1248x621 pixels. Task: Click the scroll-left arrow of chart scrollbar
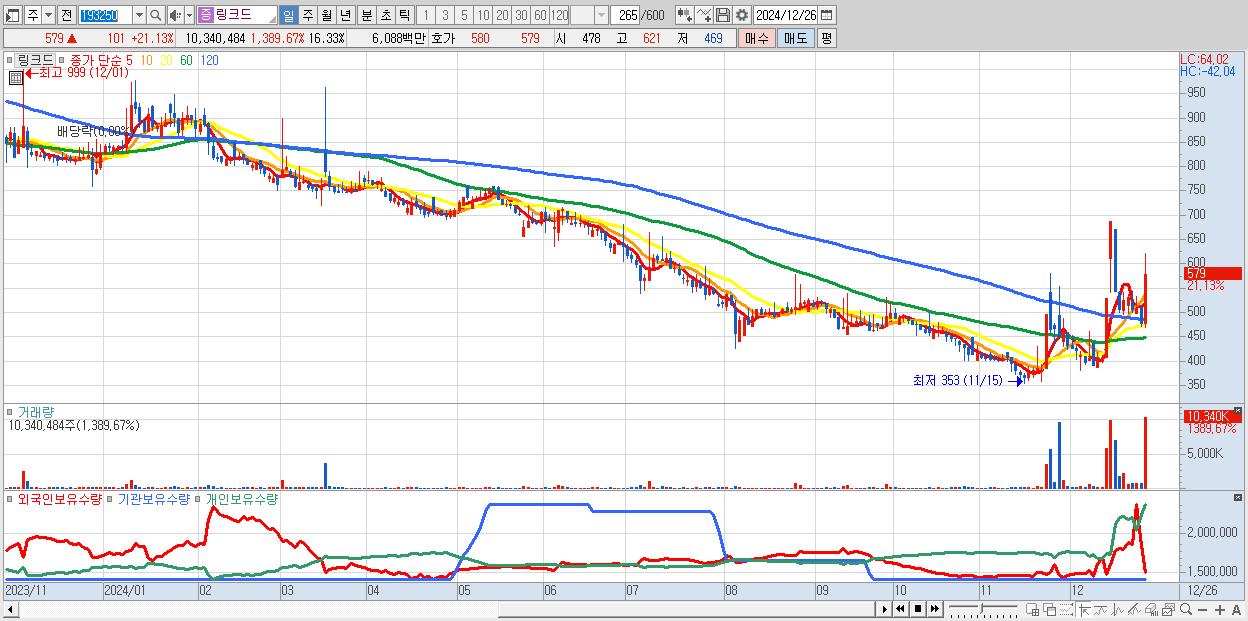tap(12, 609)
